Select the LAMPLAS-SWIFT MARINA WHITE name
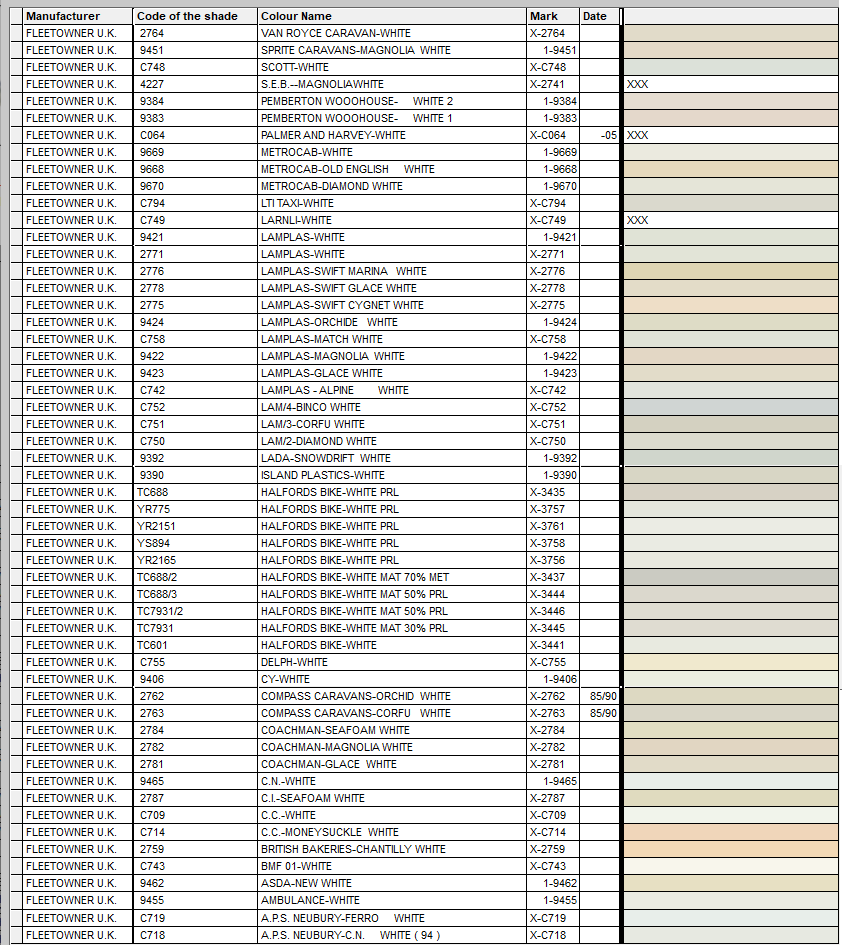Screen dimensions: 842x945 tap(344, 271)
